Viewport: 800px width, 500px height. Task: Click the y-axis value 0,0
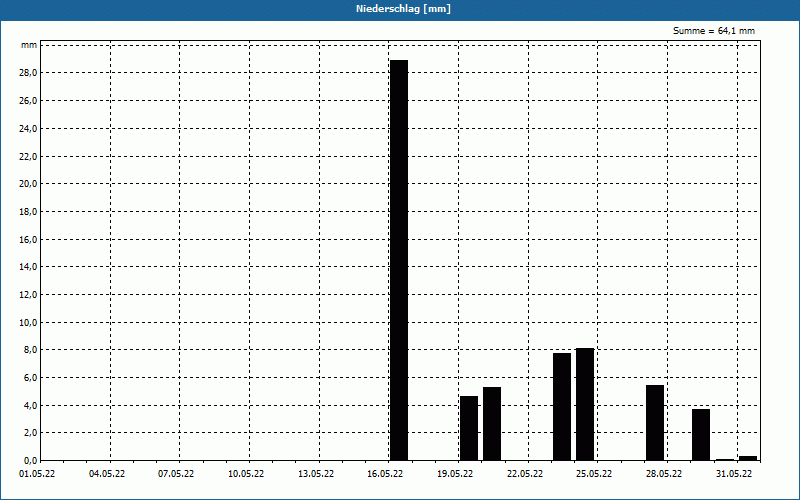point(30,461)
